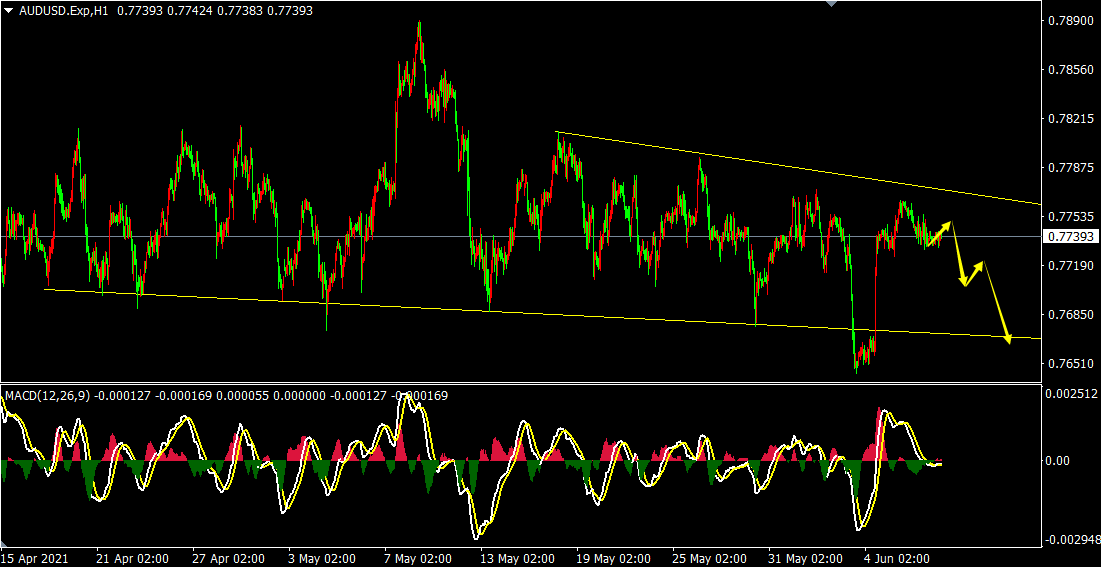Viewport: 1101px width, 567px height.
Task: Click the 4 Jun 02:00 date label
Action: (896, 558)
